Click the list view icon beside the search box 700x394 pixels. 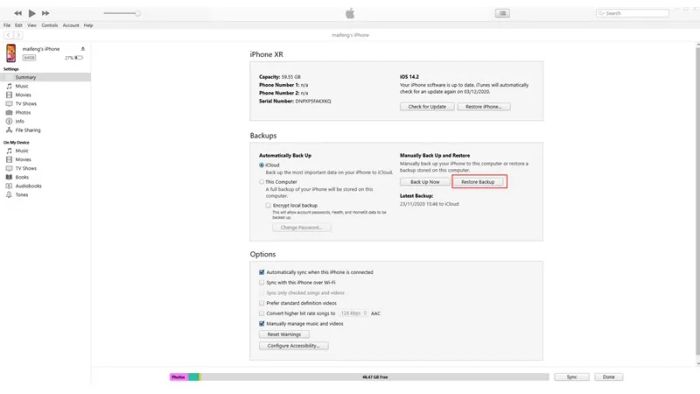tap(502, 13)
